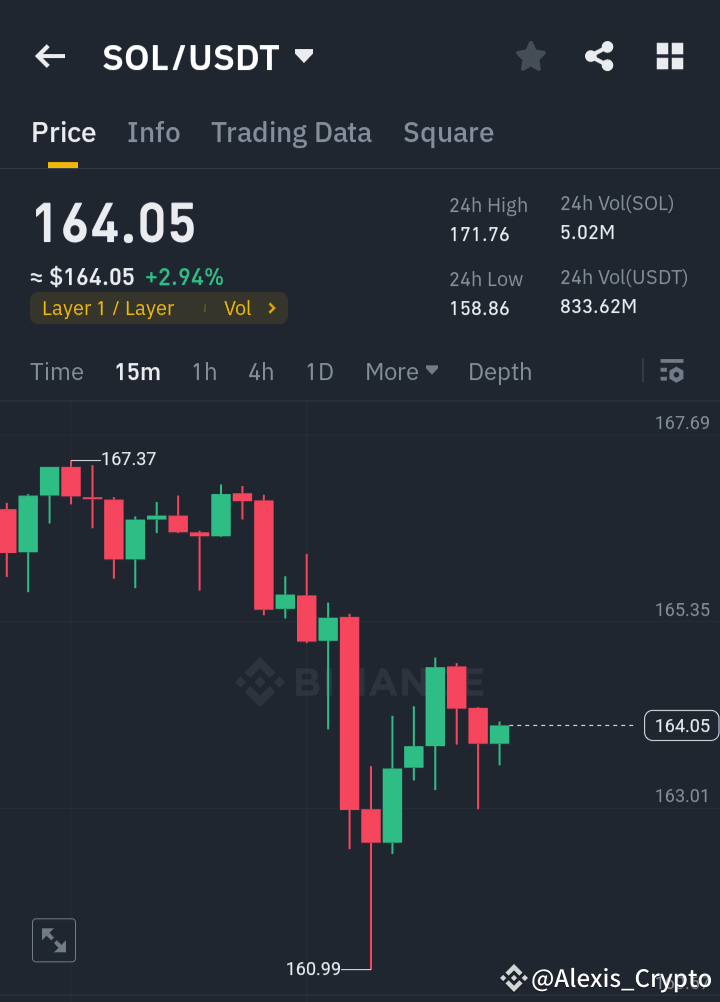The image size is (720, 1002).
Task: Click the grid layout icon top right
Action: tap(669, 56)
